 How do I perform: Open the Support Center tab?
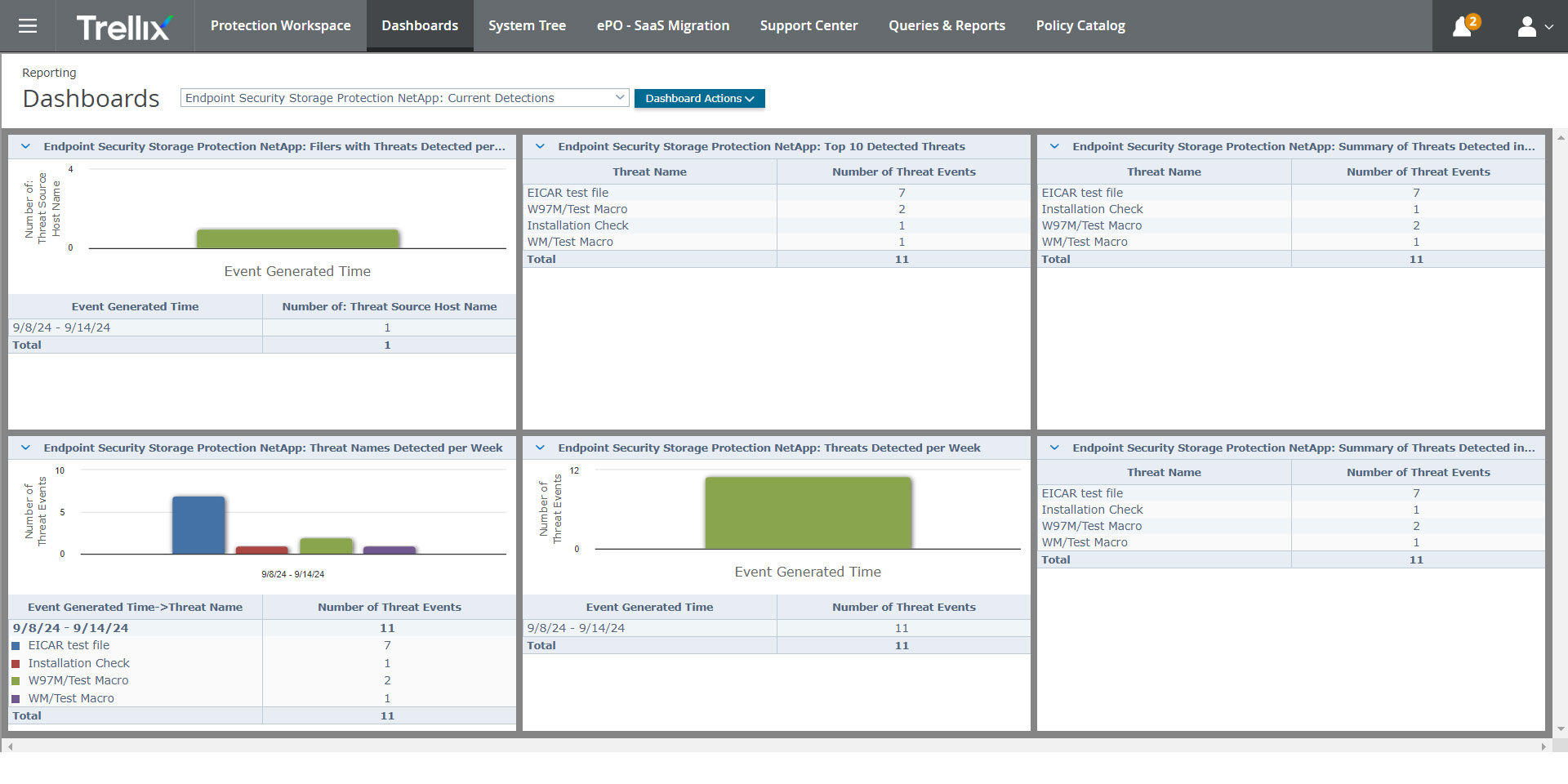click(x=808, y=26)
